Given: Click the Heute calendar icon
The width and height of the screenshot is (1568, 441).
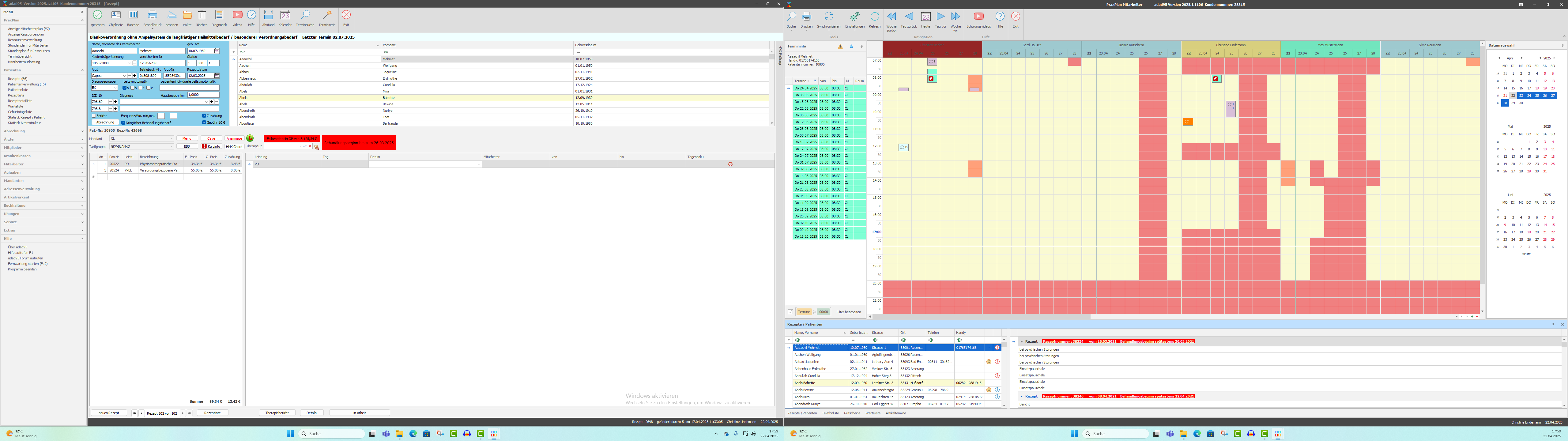Looking at the screenshot, I should click(x=925, y=17).
